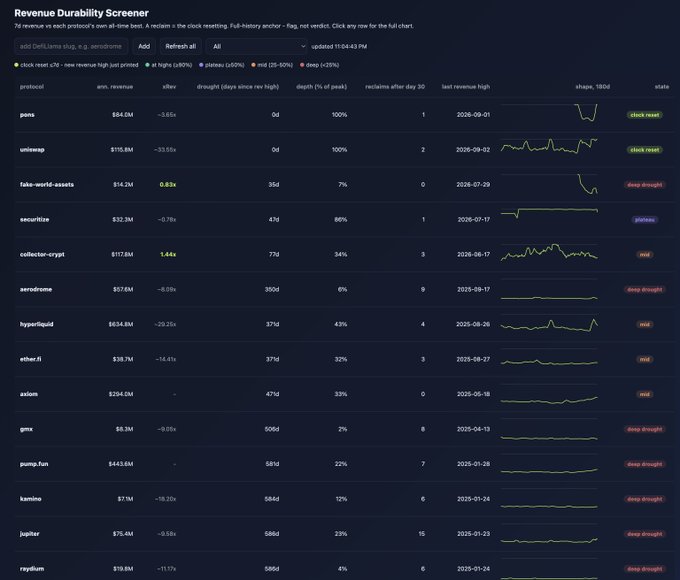Click the deep drought badge for aerodrome
The image size is (680, 580).
(644, 289)
